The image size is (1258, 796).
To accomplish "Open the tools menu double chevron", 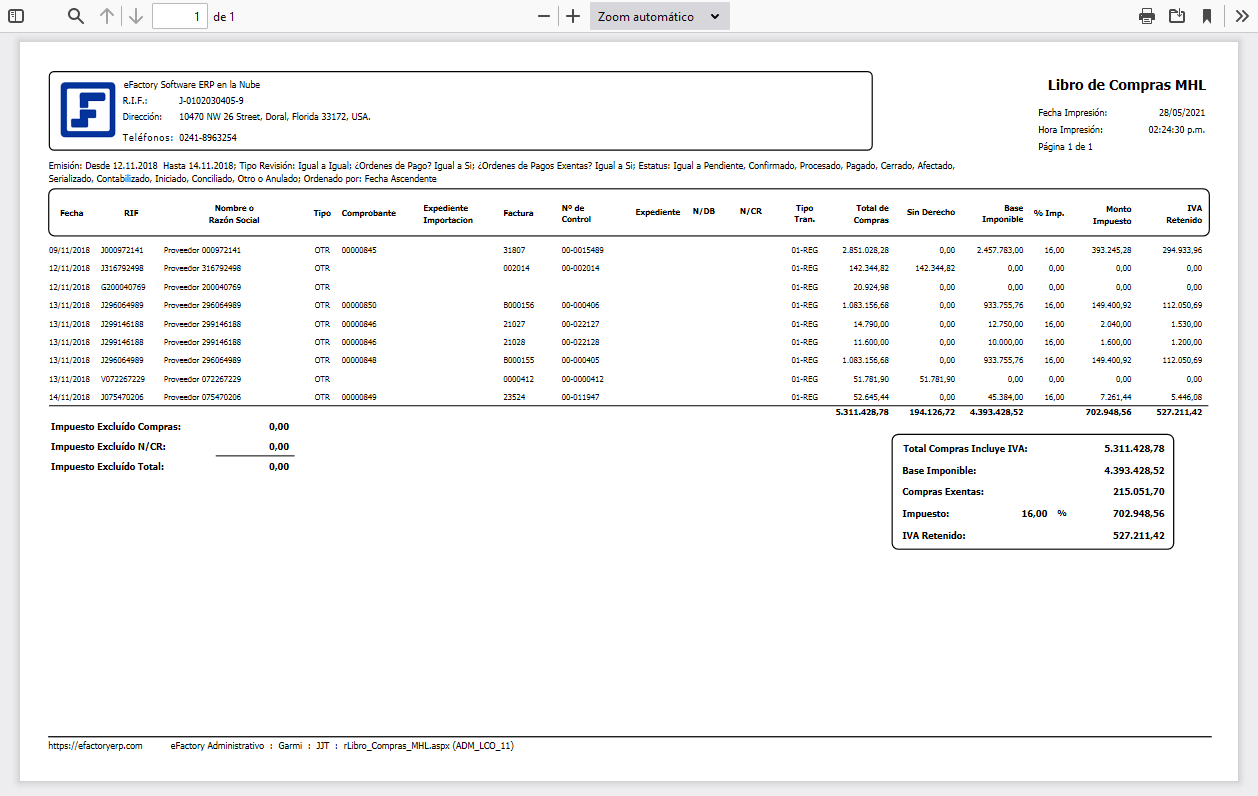I will (x=1241, y=16).
